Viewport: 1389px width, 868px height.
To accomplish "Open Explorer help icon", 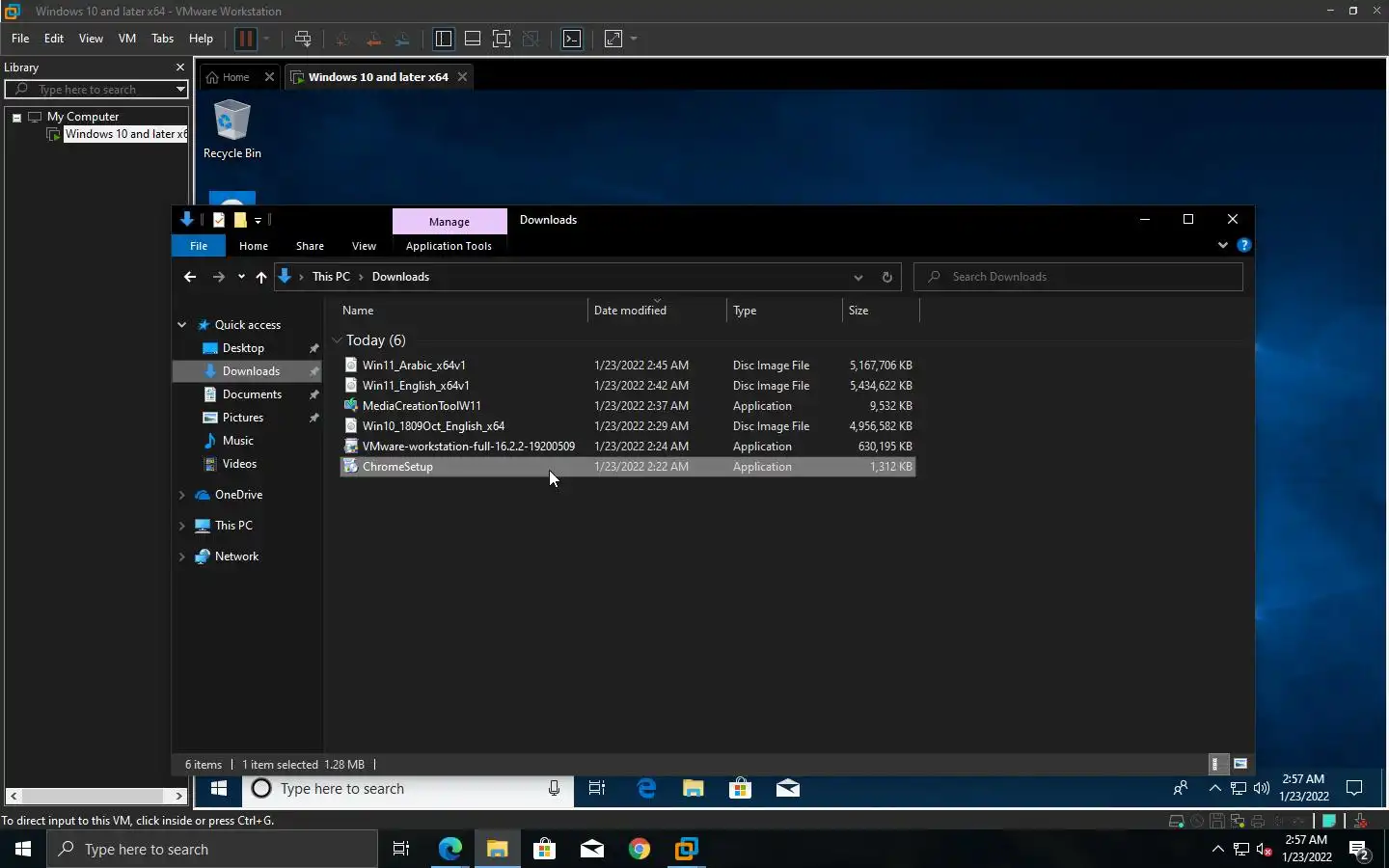I will tap(1244, 245).
